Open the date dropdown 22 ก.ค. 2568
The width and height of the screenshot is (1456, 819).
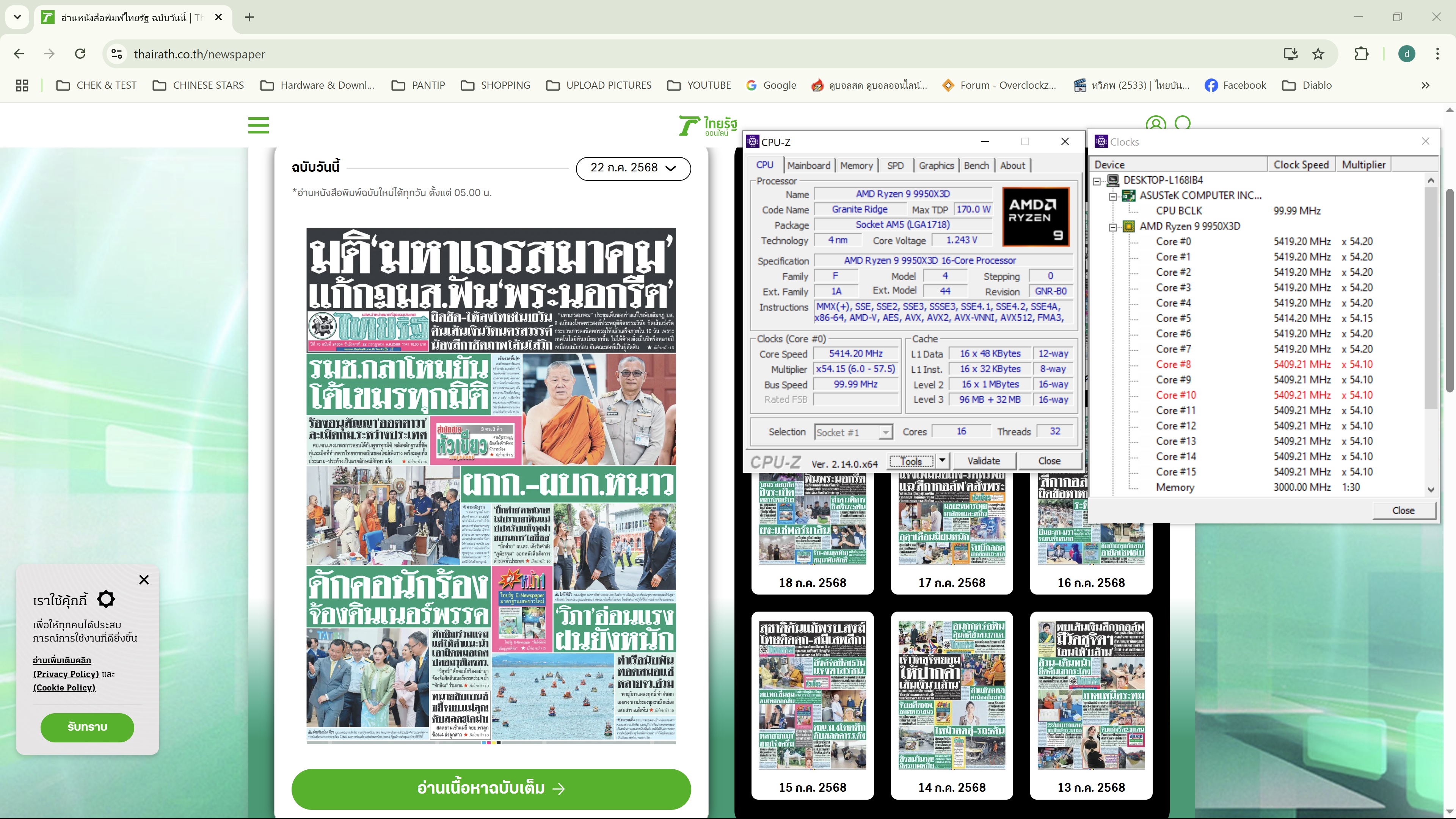[633, 168]
